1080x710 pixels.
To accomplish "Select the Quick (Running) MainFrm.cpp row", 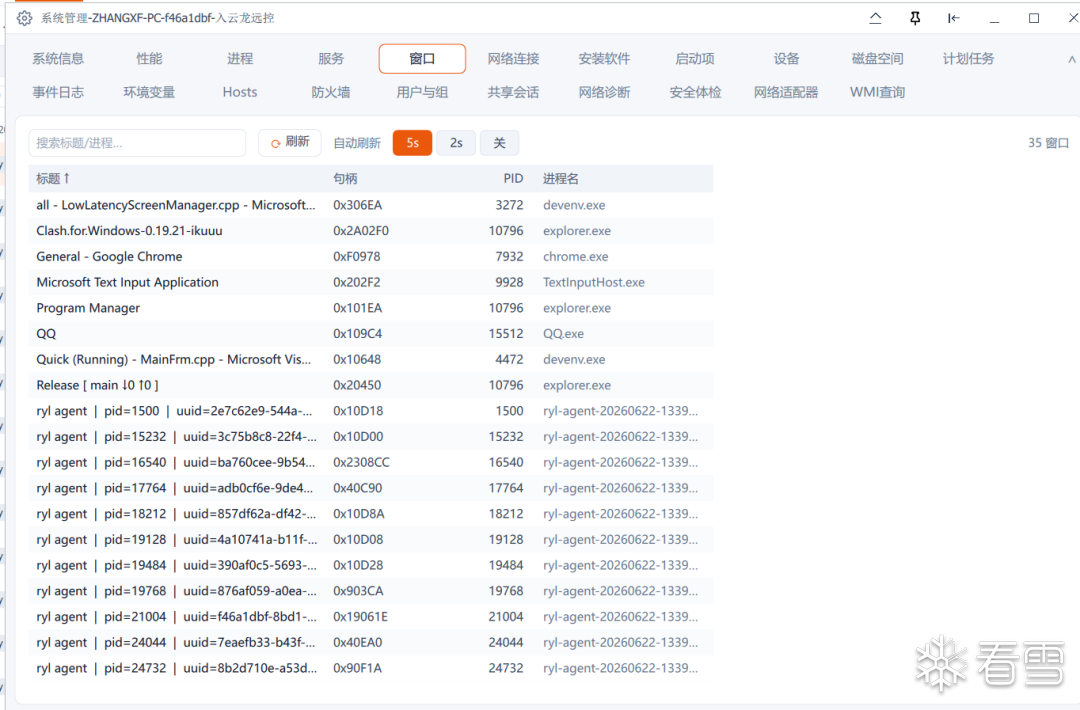I will click(371, 359).
